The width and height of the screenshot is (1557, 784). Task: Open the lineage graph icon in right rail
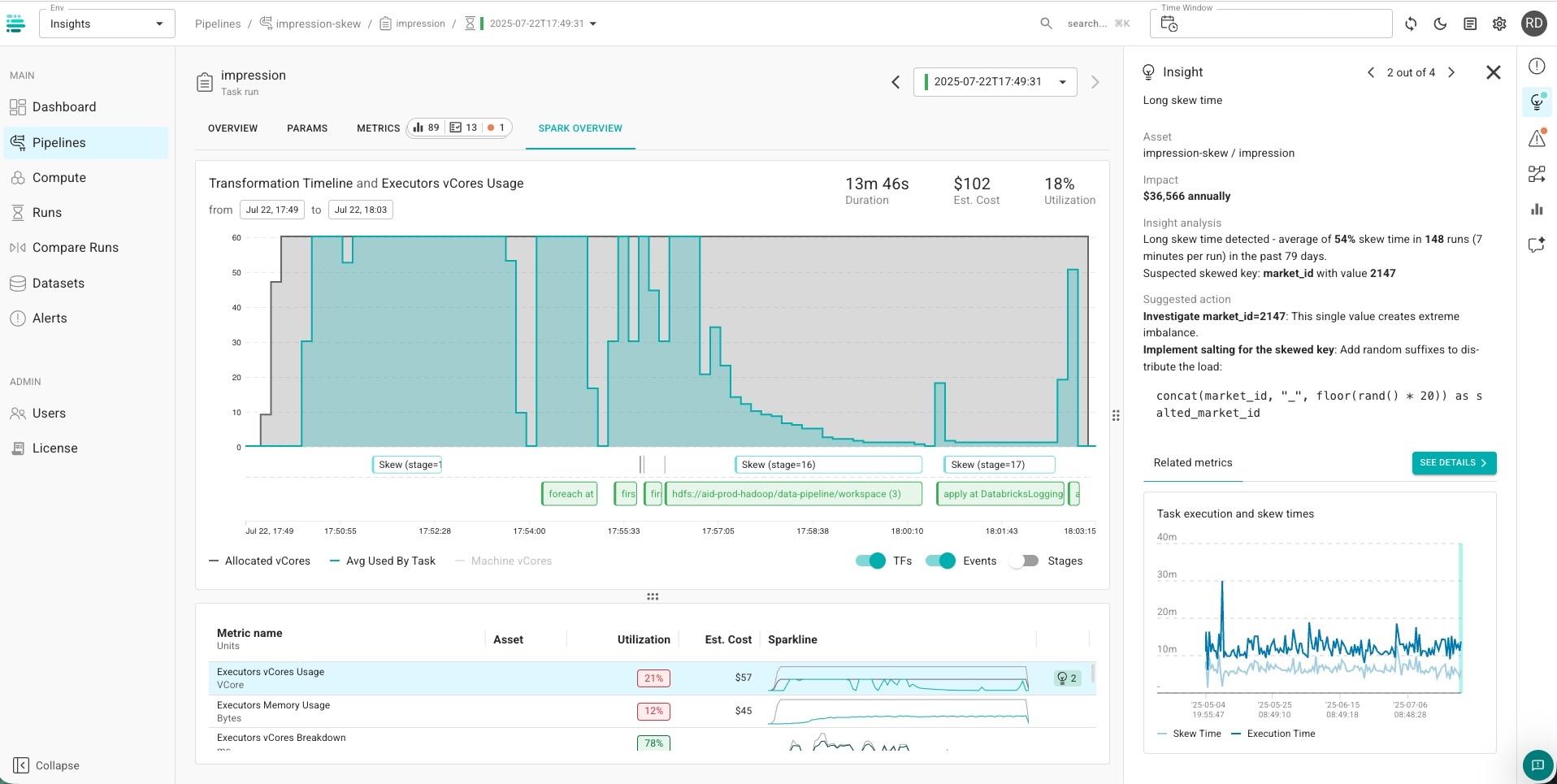click(x=1537, y=174)
